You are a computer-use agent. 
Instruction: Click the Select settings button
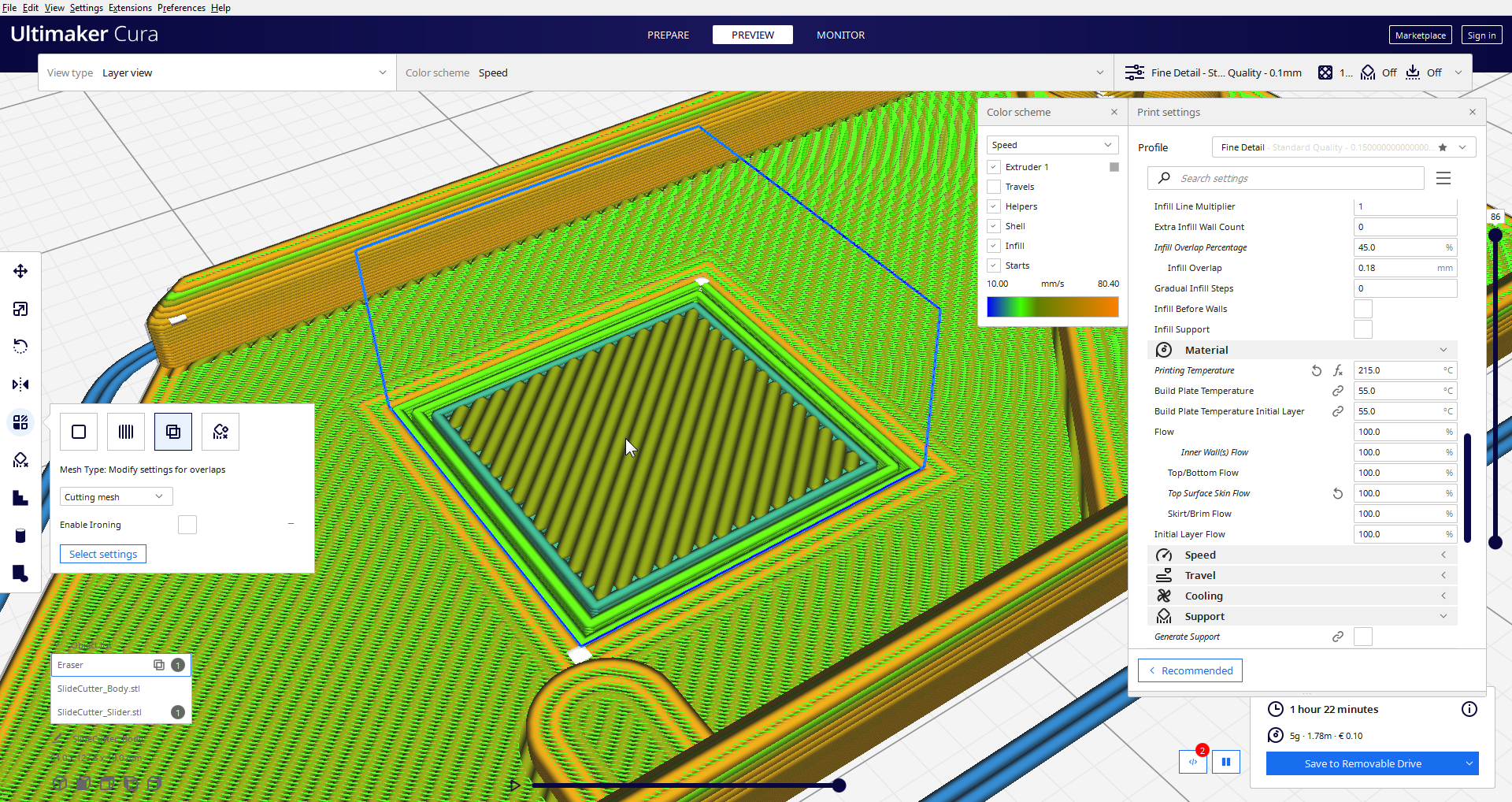pos(103,554)
